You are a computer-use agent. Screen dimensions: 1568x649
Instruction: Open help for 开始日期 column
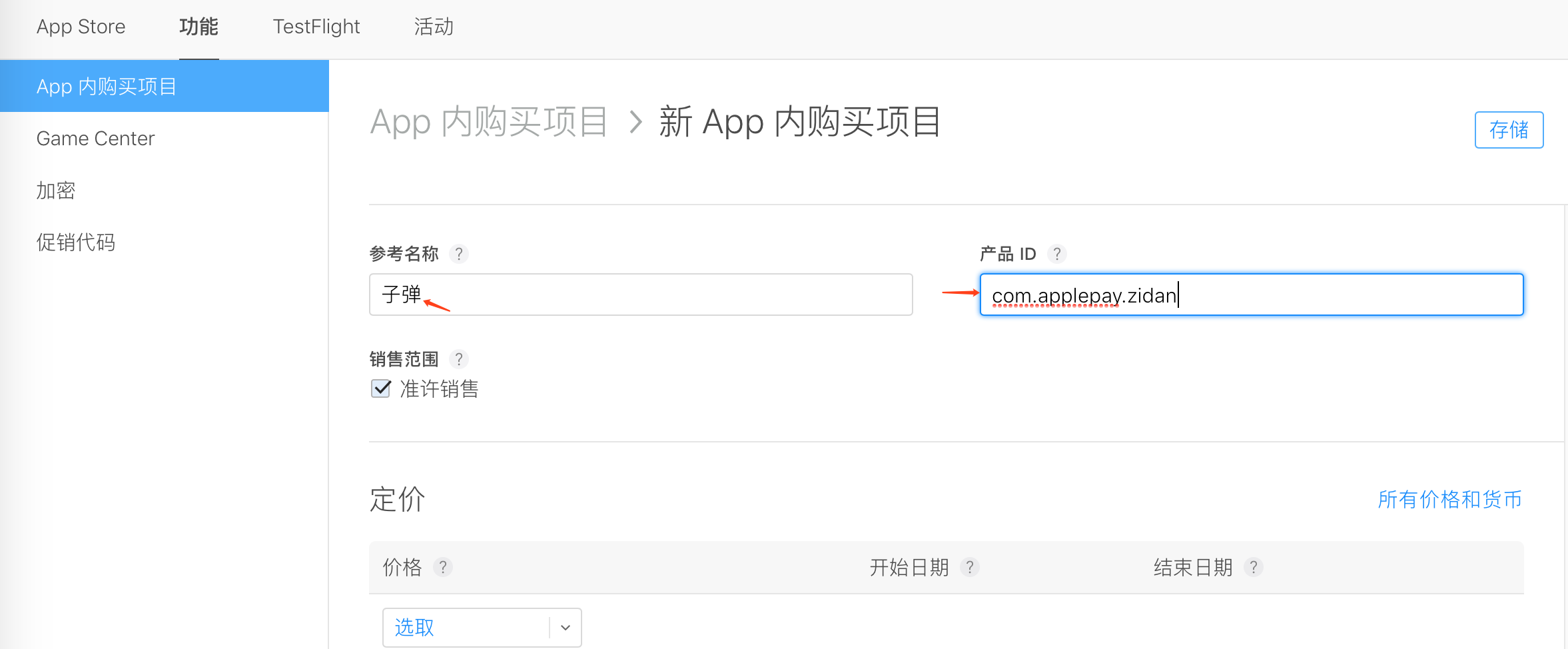pos(971,567)
